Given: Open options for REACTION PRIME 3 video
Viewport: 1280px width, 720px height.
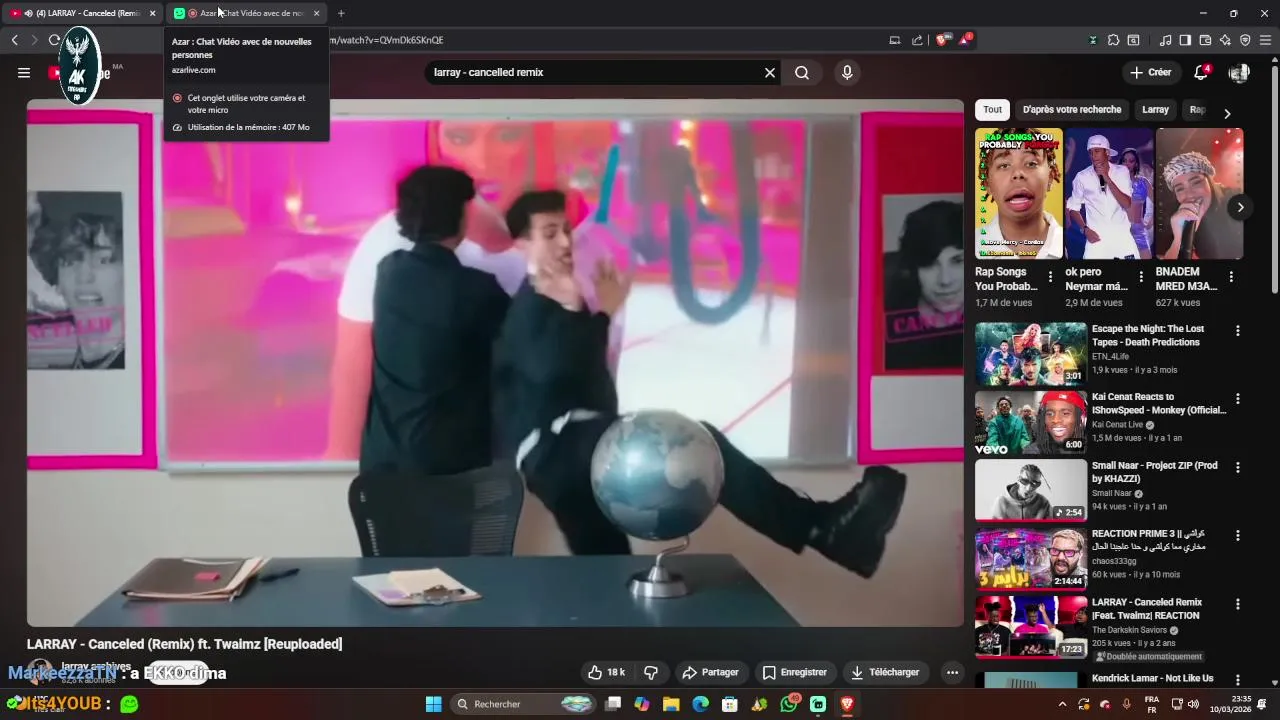Looking at the screenshot, I should (1238, 536).
